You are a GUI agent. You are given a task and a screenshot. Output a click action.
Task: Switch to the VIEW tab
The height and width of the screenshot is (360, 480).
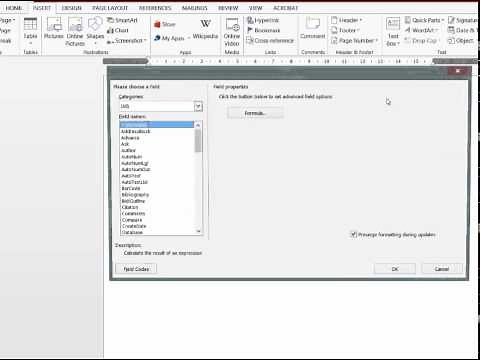point(256,8)
